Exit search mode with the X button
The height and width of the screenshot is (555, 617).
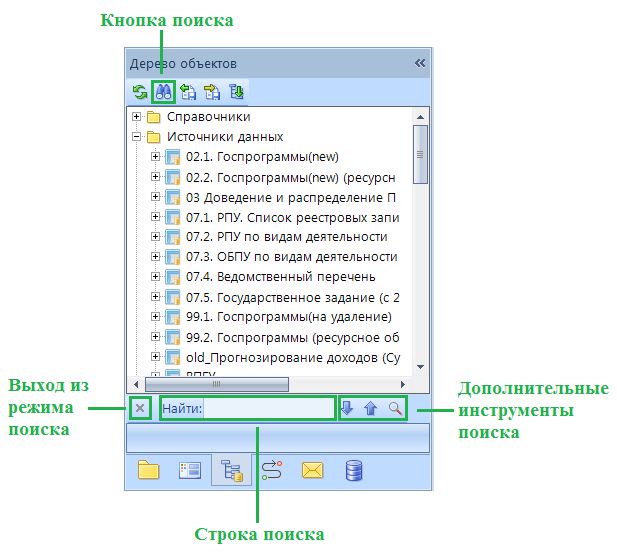click(141, 408)
